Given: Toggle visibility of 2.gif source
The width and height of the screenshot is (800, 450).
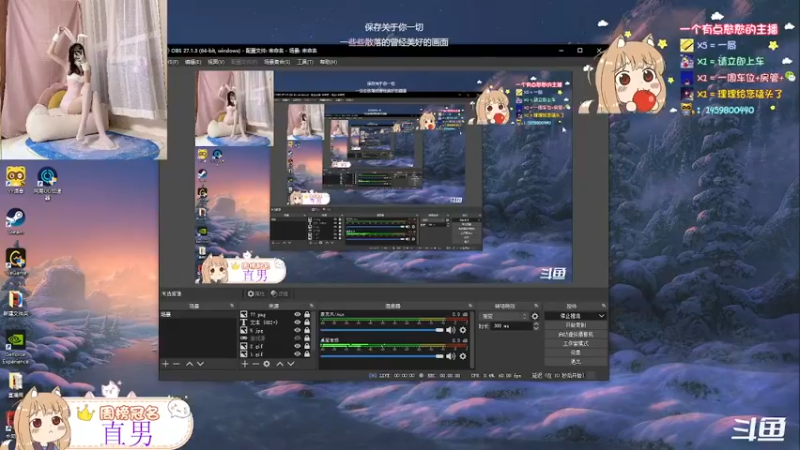Looking at the screenshot, I should click(x=297, y=346).
